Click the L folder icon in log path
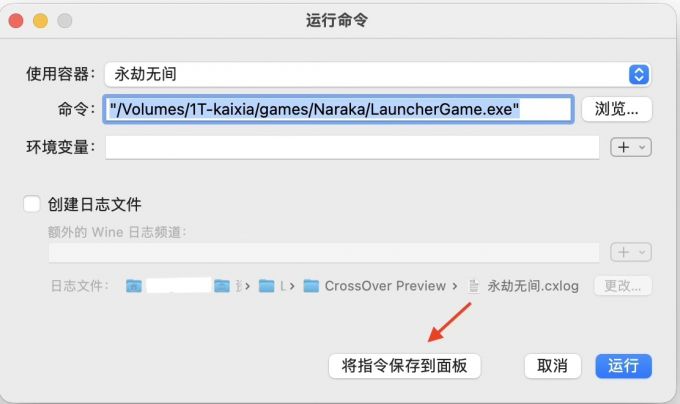 266,286
